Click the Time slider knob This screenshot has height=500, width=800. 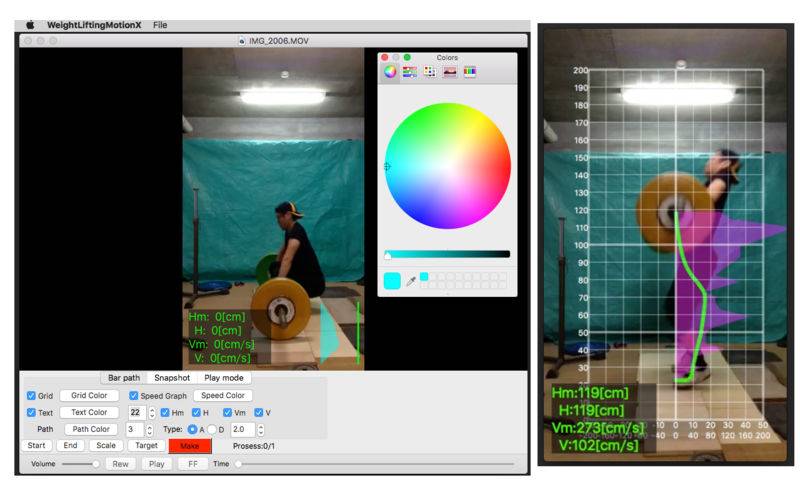(x=238, y=464)
